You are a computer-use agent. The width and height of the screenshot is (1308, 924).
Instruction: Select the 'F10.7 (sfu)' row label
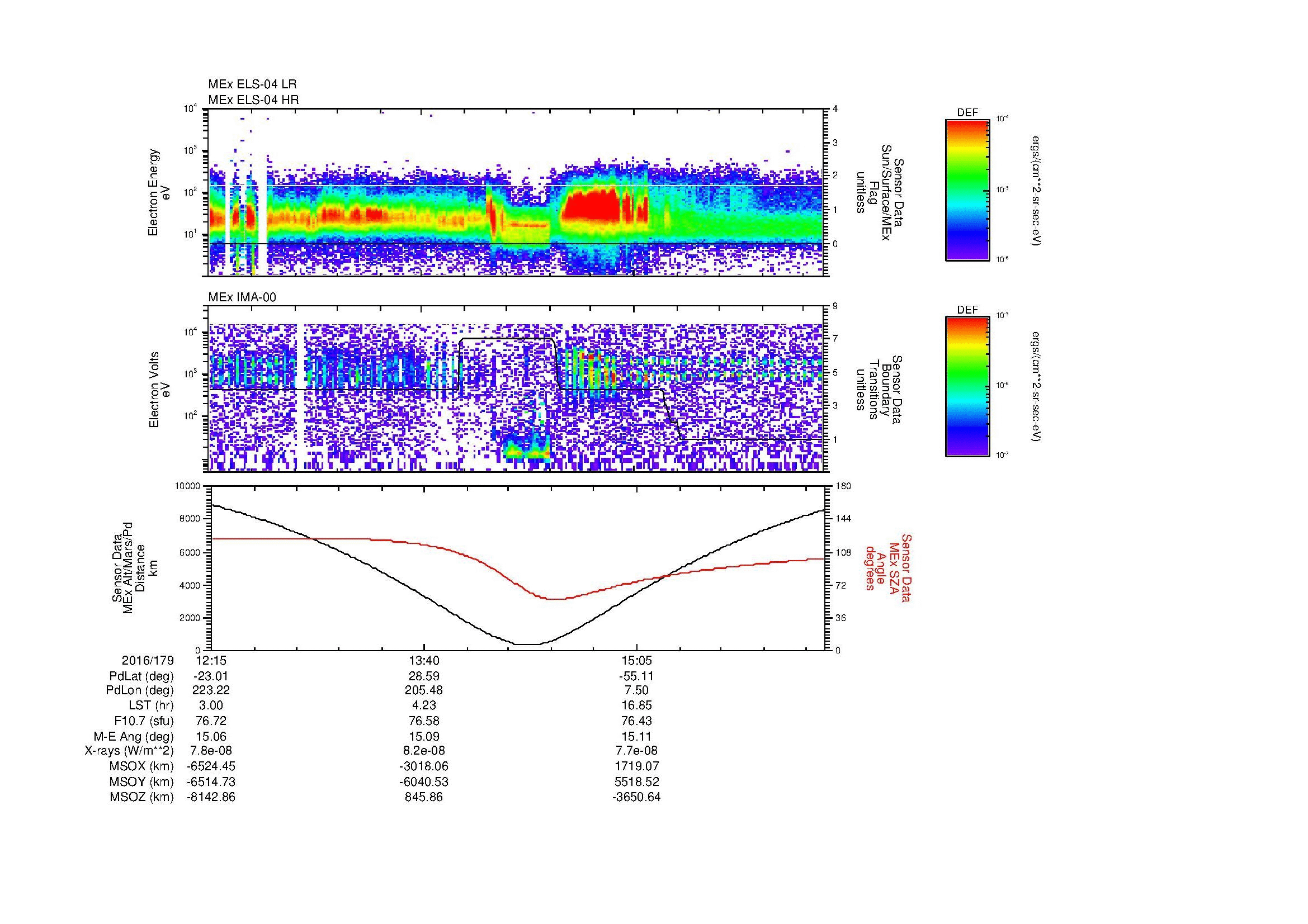coord(144,721)
